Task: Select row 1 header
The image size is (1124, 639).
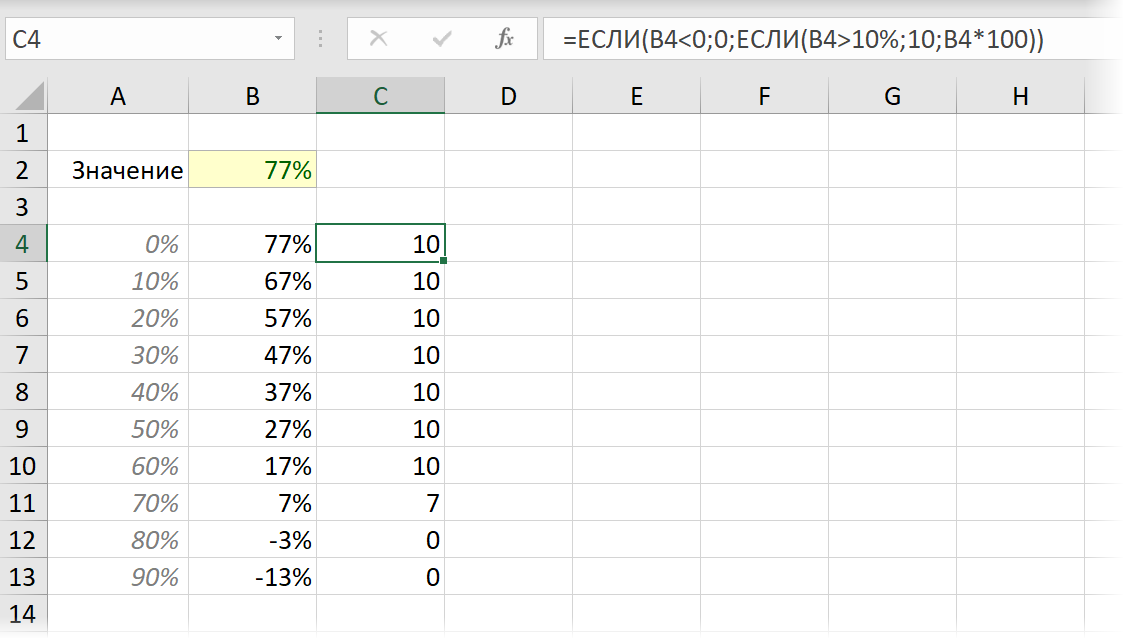Action: coord(23,133)
